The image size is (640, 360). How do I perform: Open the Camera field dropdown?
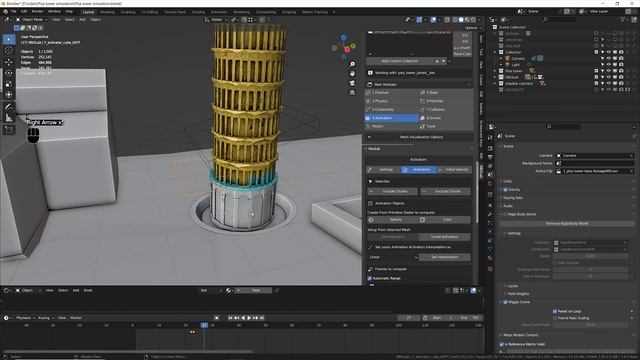595,156
